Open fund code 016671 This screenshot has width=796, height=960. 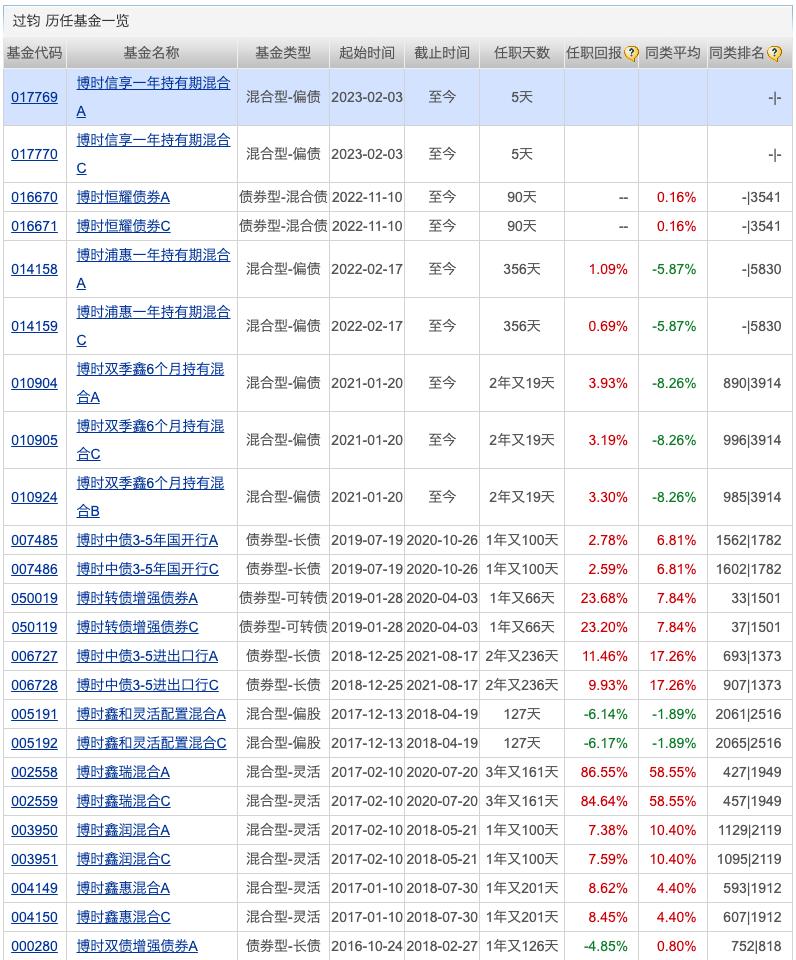(34, 226)
